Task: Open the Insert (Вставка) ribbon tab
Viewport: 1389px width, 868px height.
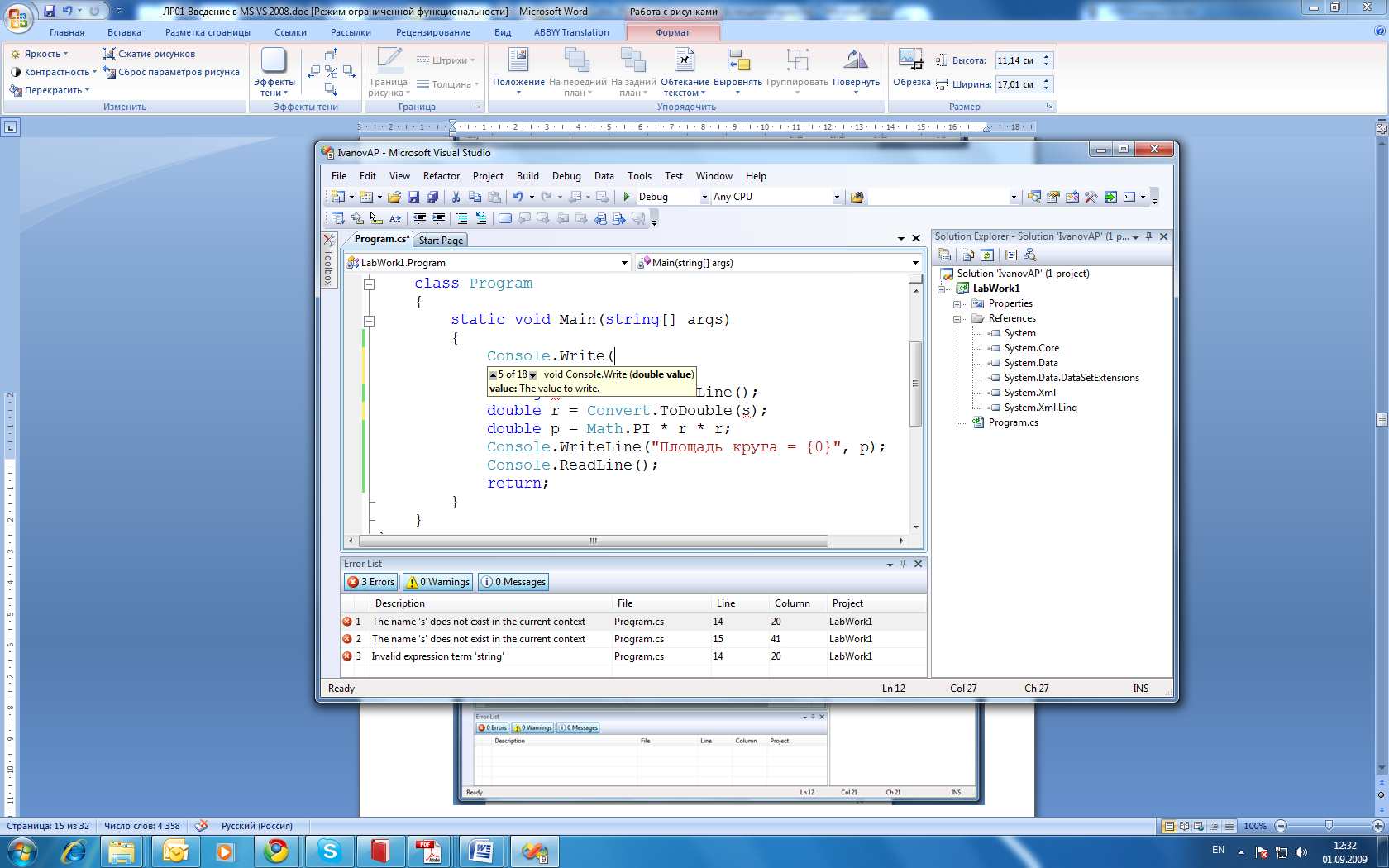Action: pyautogui.click(x=124, y=32)
